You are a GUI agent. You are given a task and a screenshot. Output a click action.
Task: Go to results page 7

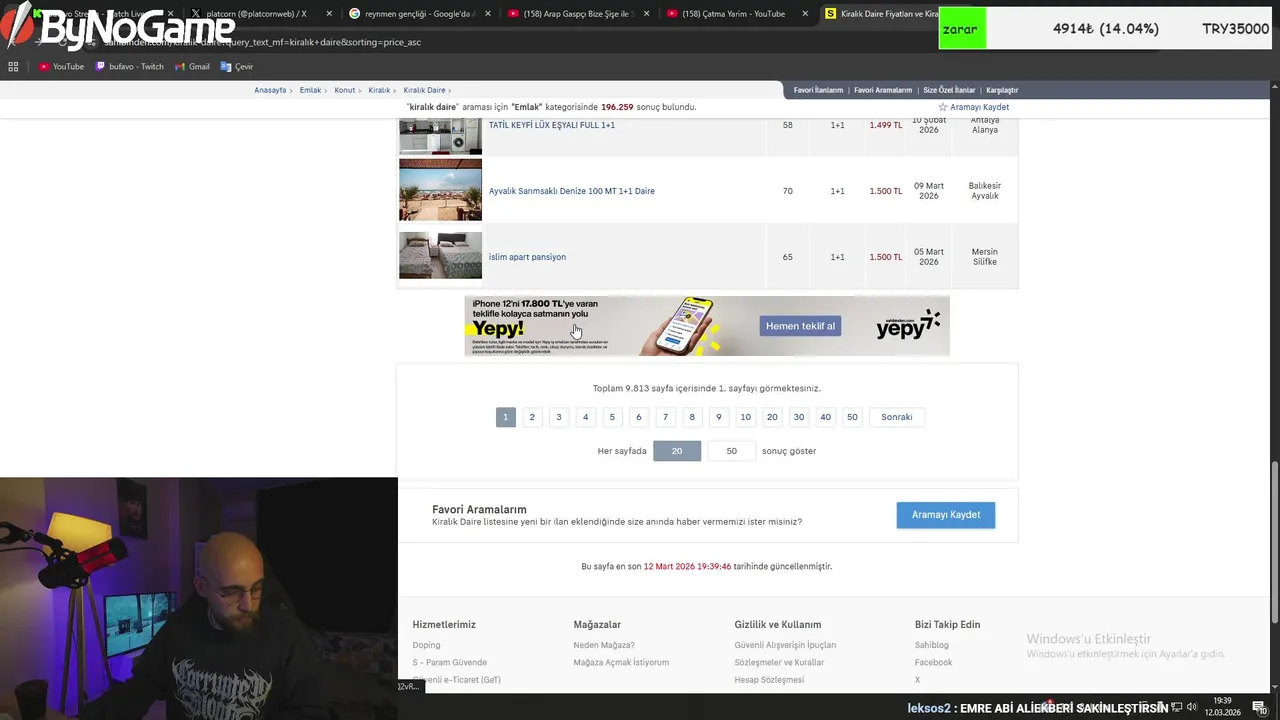666,417
